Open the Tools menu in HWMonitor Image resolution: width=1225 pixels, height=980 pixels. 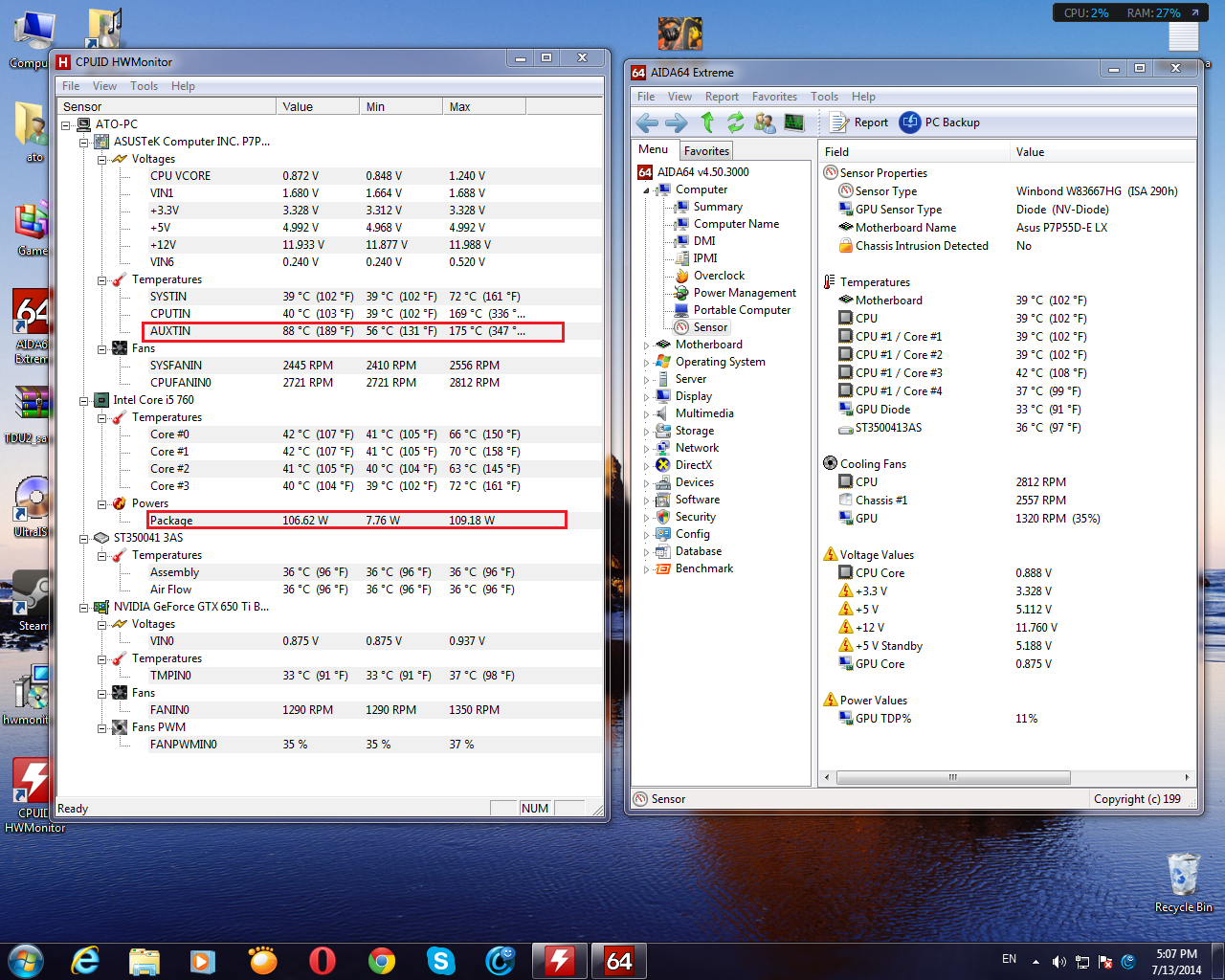tap(145, 86)
